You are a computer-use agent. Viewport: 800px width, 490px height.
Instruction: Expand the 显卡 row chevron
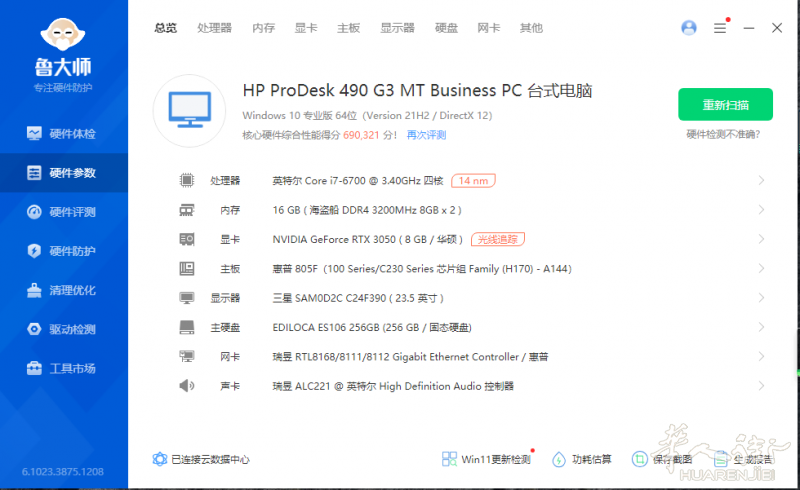[x=761, y=239]
